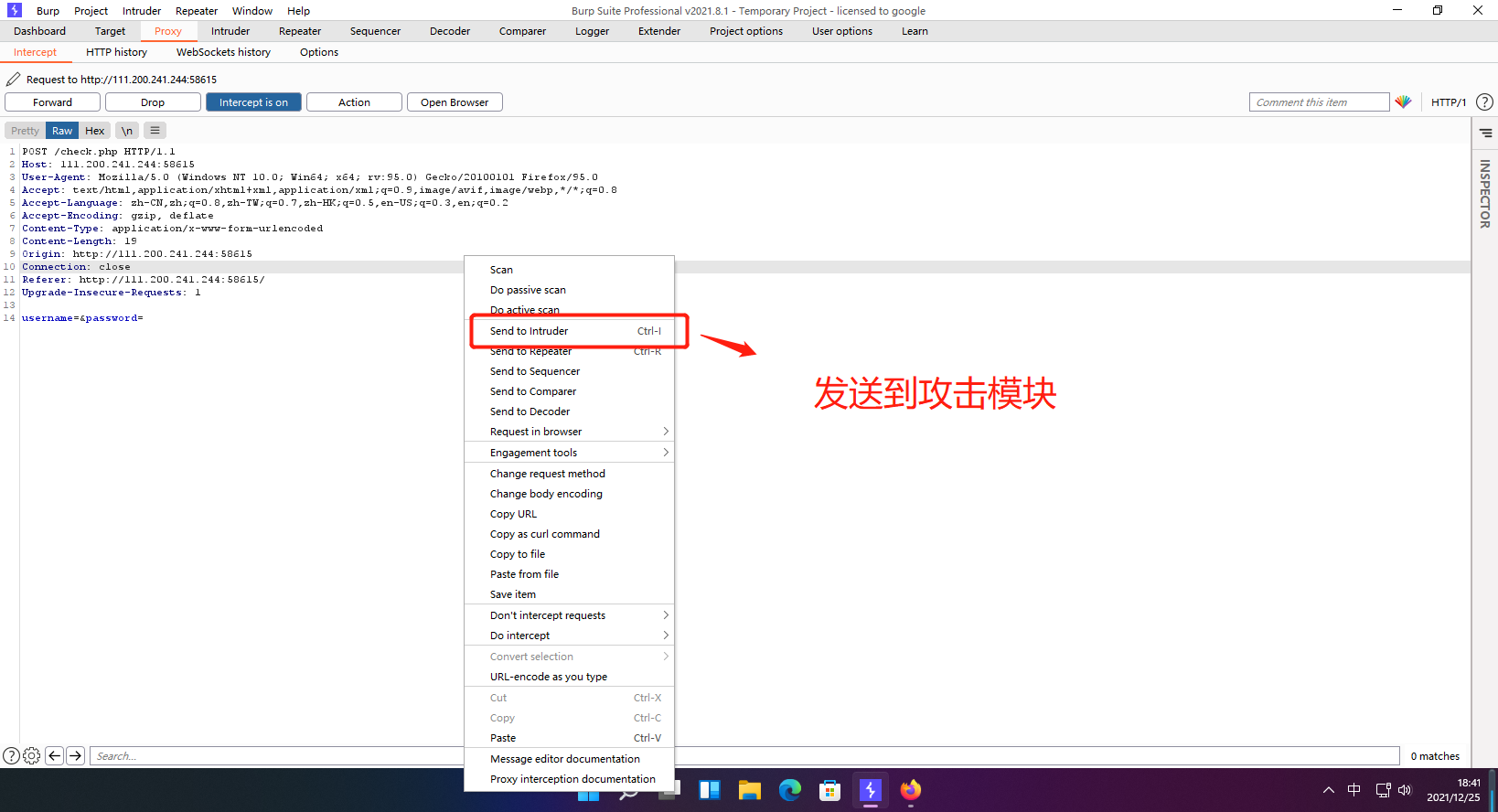
Task: Select Copy as curl command
Action: (x=569, y=534)
